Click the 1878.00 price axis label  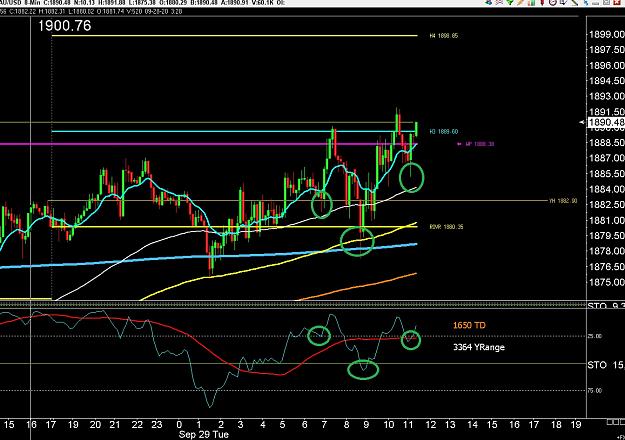coord(607,251)
